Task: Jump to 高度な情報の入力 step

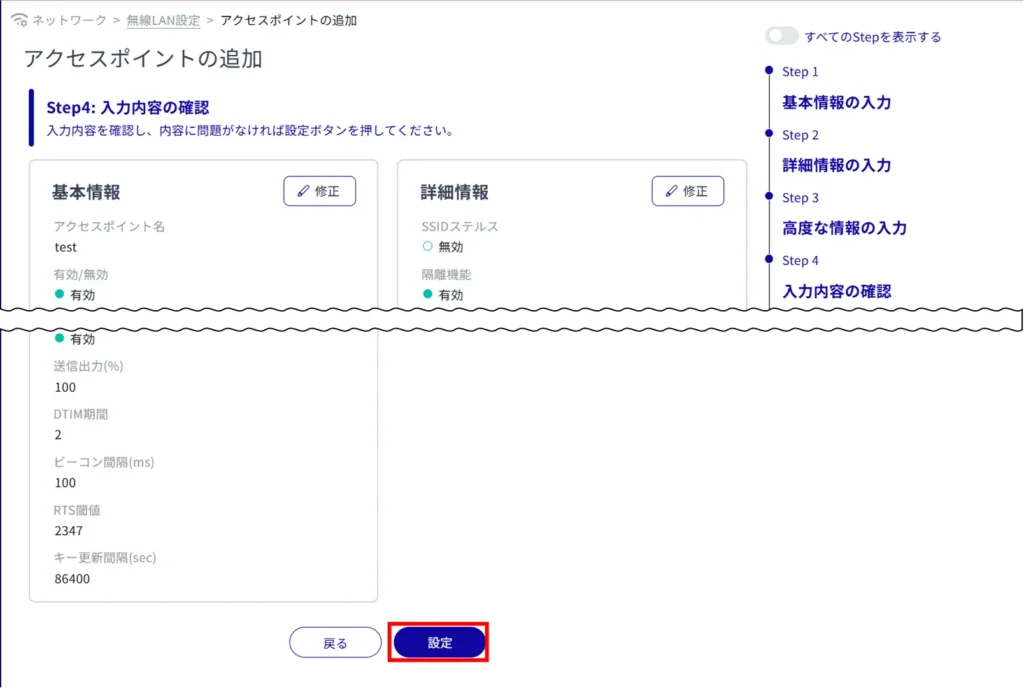Action: coord(844,228)
